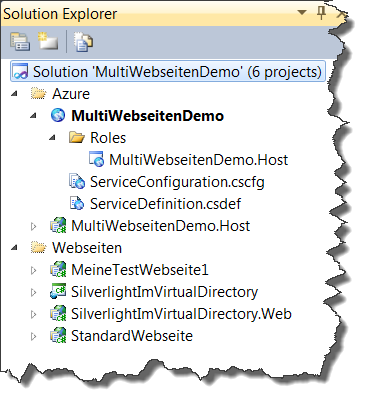Expand the StandardWebseite project

[33, 336]
